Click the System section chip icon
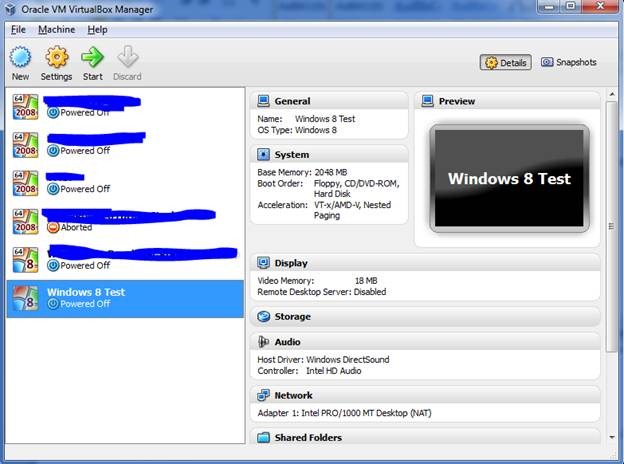The width and height of the screenshot is (624, 464). (263, 154)
